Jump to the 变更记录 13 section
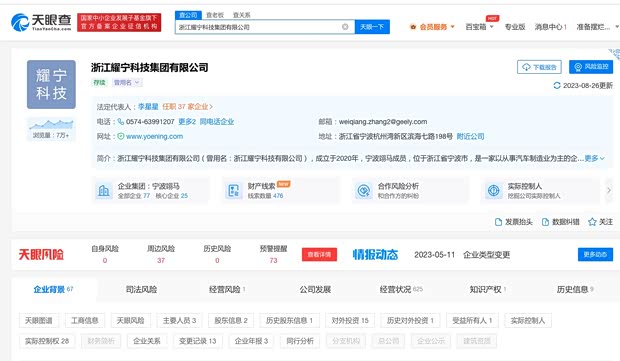 pyautogui.click(x=198, y=341)
